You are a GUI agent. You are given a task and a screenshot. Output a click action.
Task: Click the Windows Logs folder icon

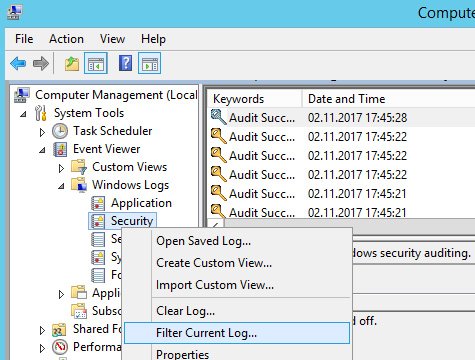(x=79, y=185)
